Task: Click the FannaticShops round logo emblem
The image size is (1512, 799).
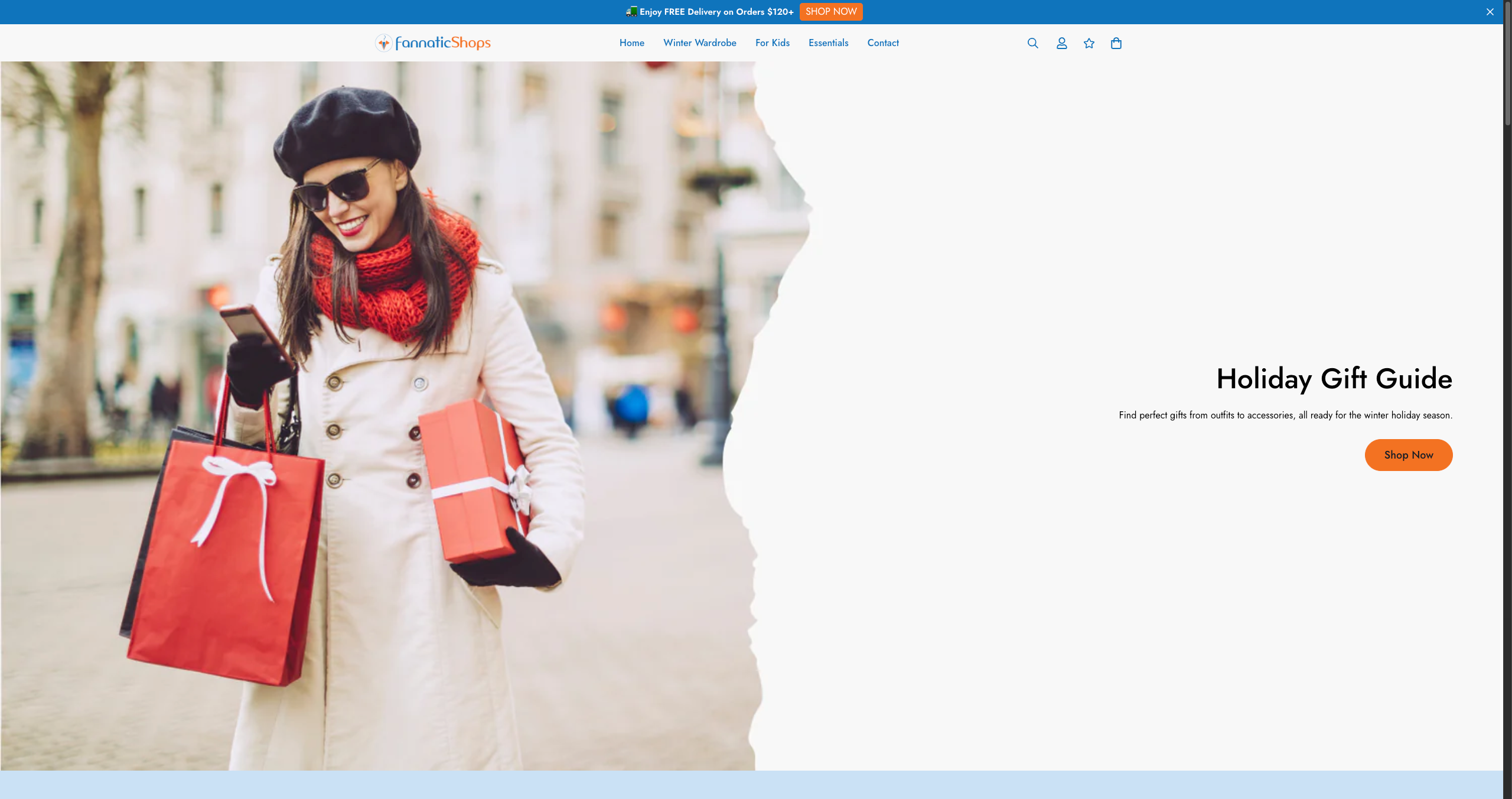Action: [384, 43]
